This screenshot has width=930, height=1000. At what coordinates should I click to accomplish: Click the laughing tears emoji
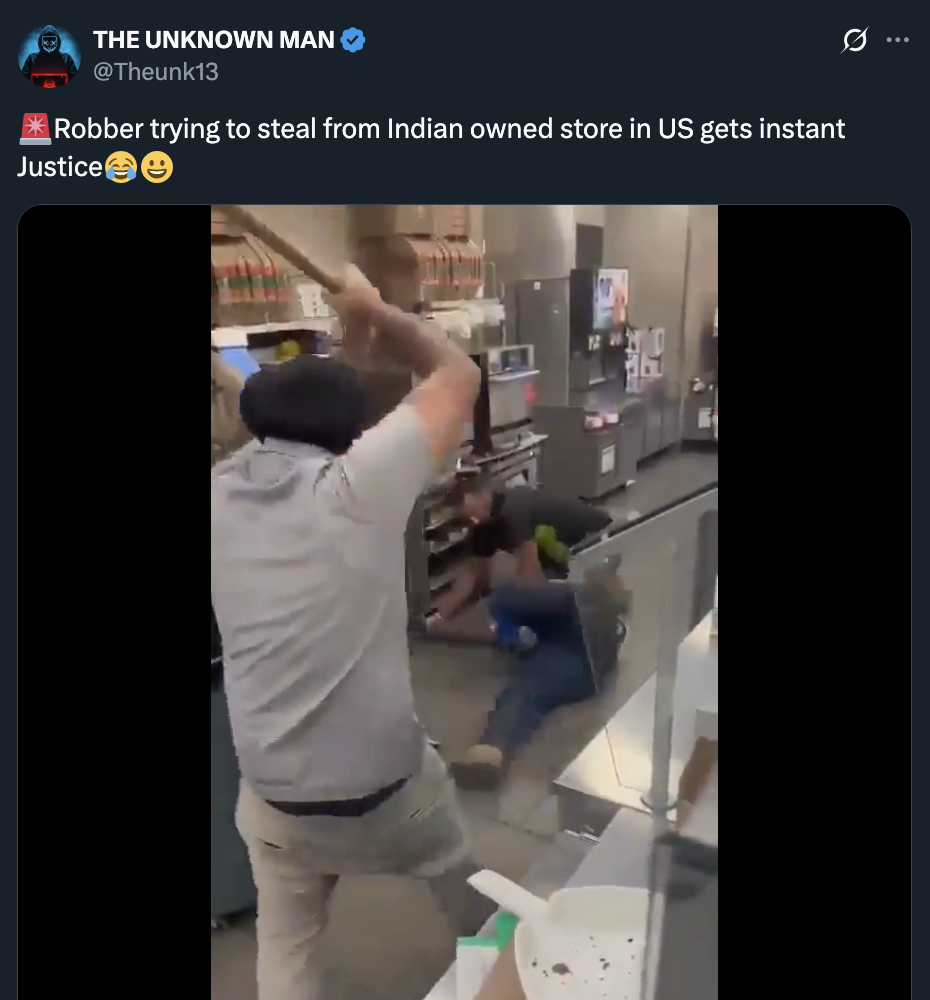click(121, 168)
